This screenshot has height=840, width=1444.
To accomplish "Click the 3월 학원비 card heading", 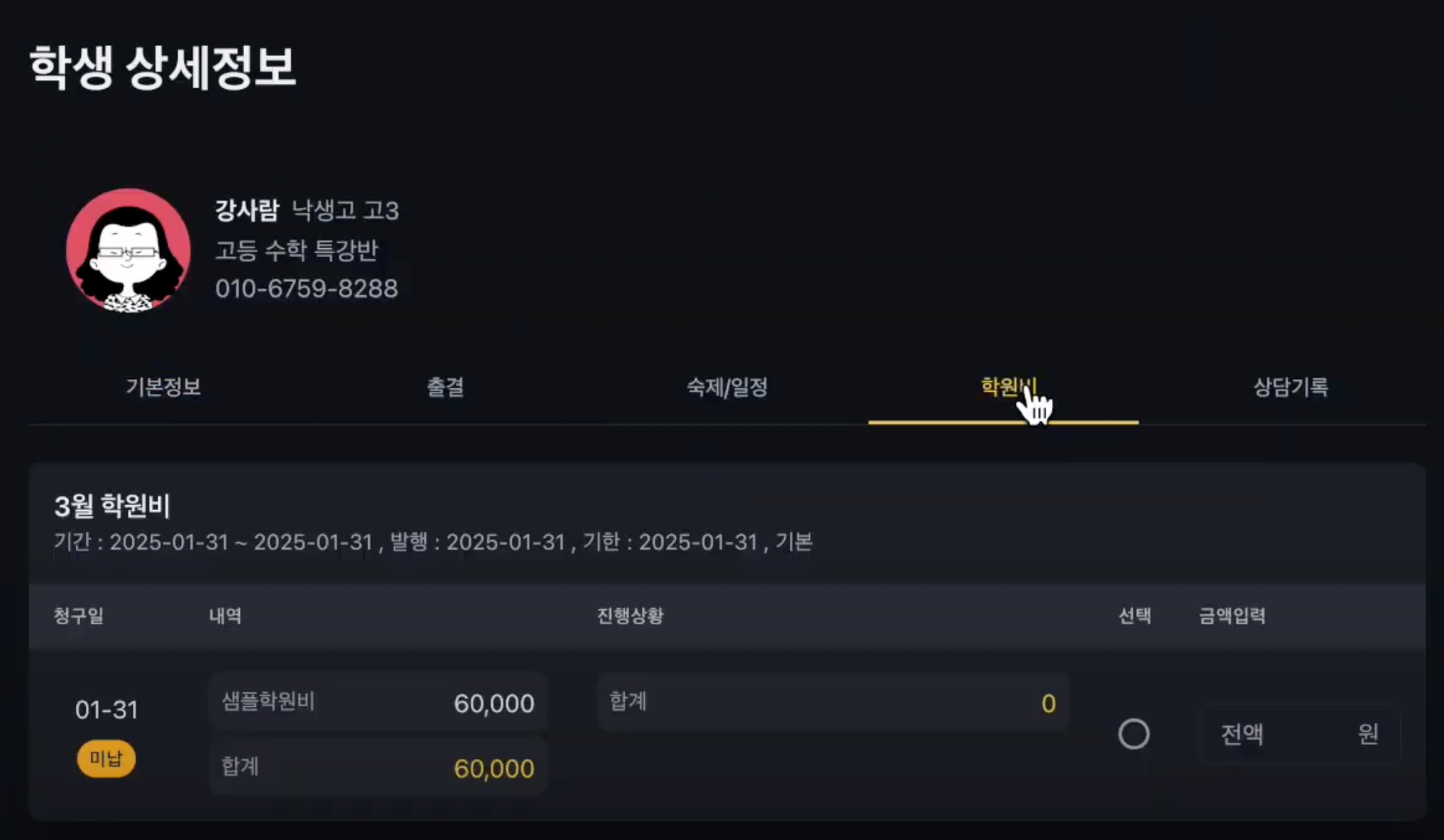I will click(x=112, y=506).
